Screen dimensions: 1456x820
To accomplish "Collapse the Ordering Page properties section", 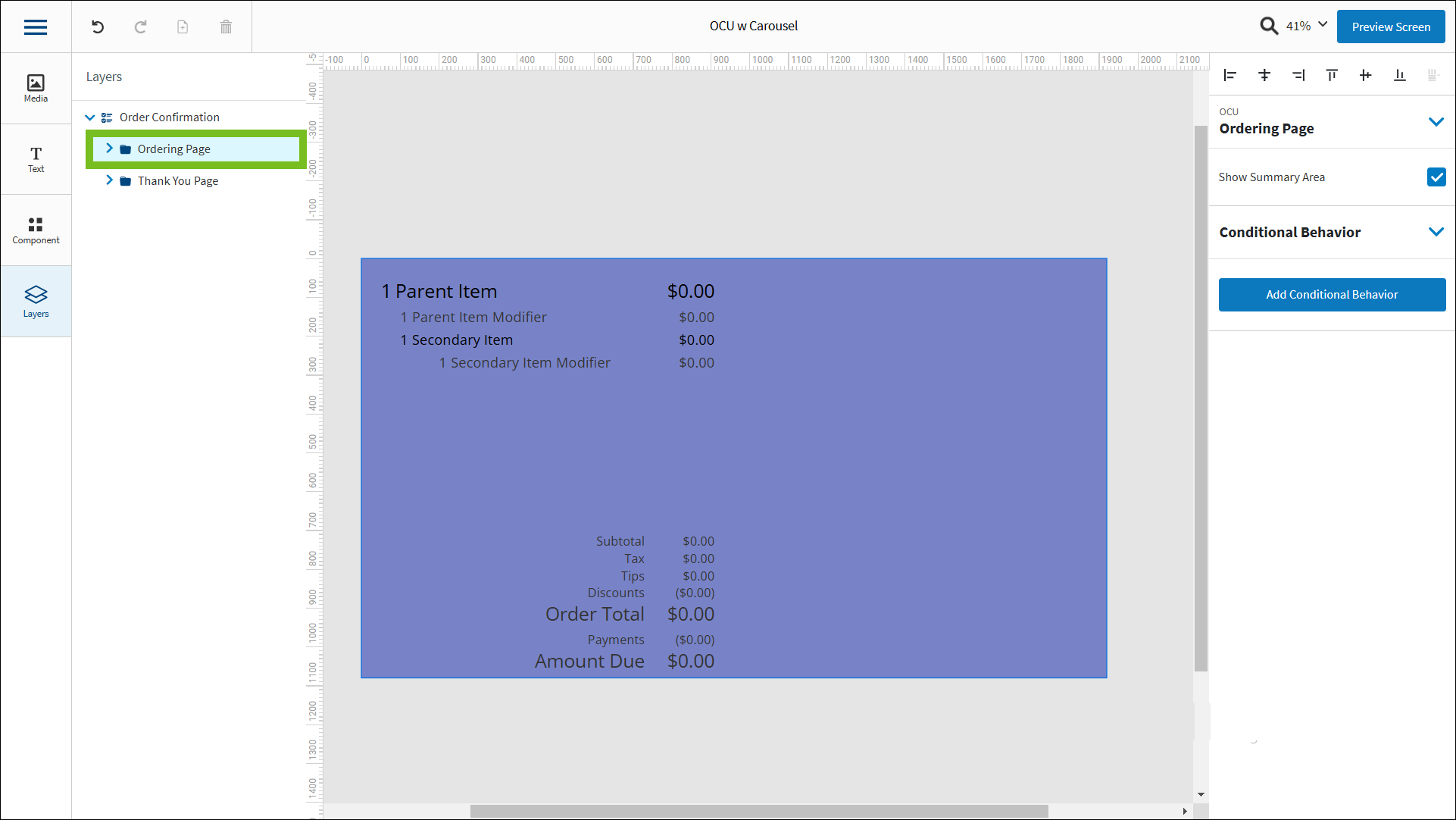I will (1437, 121).
